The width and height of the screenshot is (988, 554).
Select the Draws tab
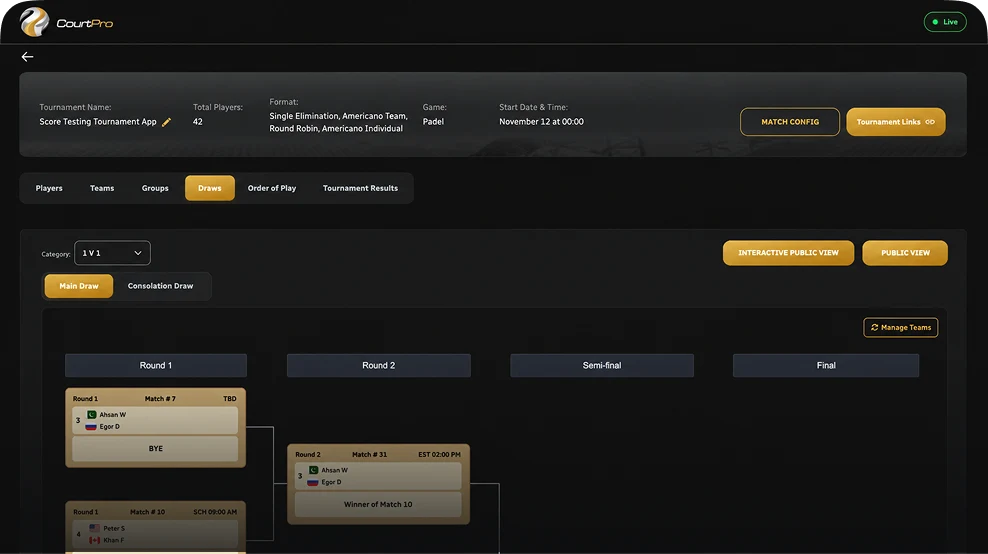tap(210, 188)
